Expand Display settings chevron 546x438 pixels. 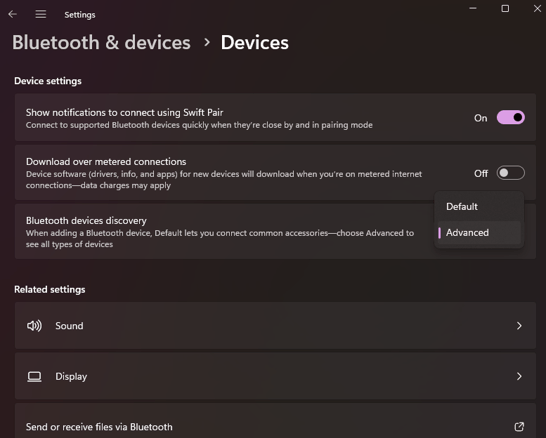519,376
